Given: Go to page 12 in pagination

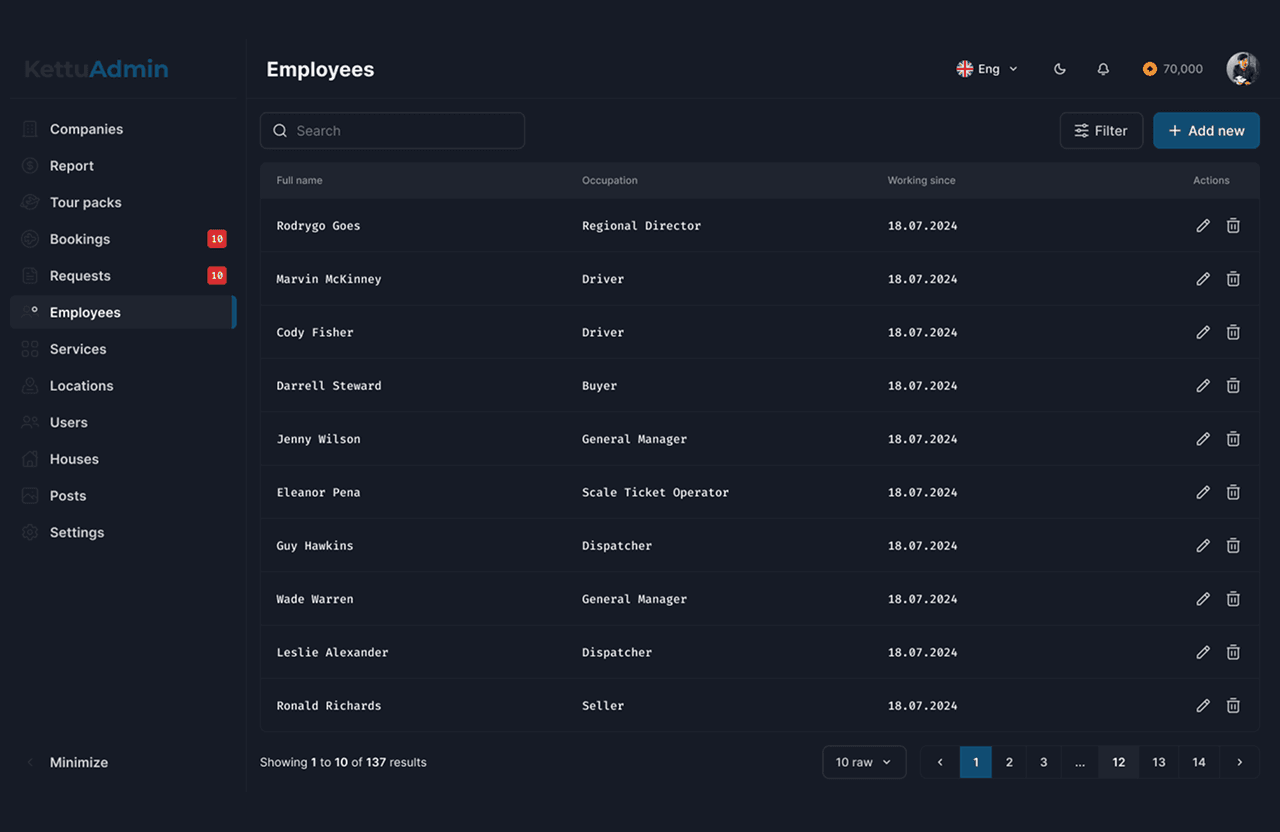Looking at the screenshot, I should pos(1118,762).
